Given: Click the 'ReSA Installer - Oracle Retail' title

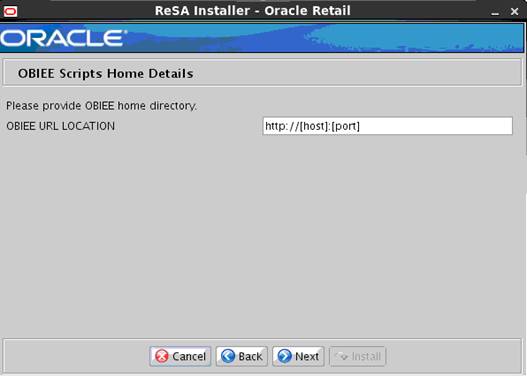Looking at the screenshot, I should (253, 11).
